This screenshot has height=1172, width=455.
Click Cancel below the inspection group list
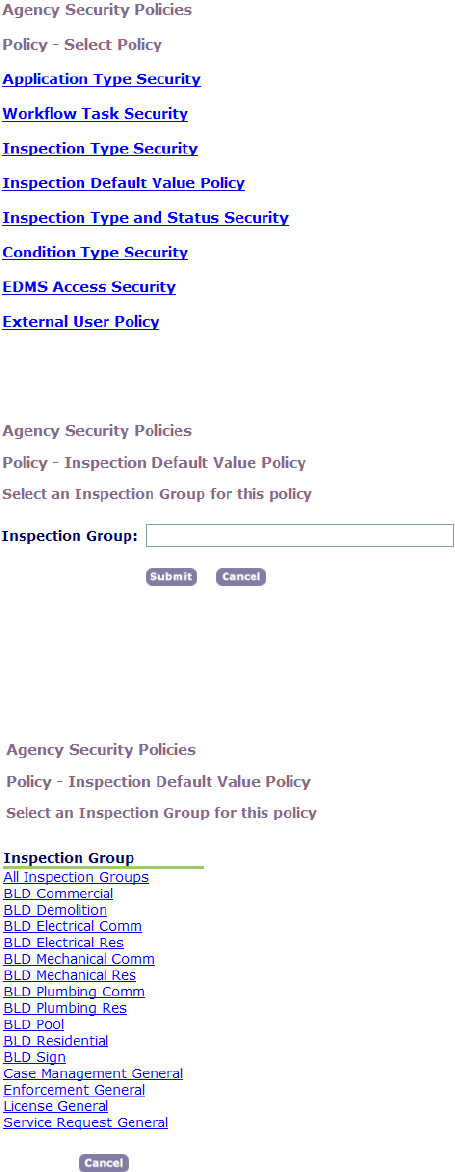pos(105,1163)
